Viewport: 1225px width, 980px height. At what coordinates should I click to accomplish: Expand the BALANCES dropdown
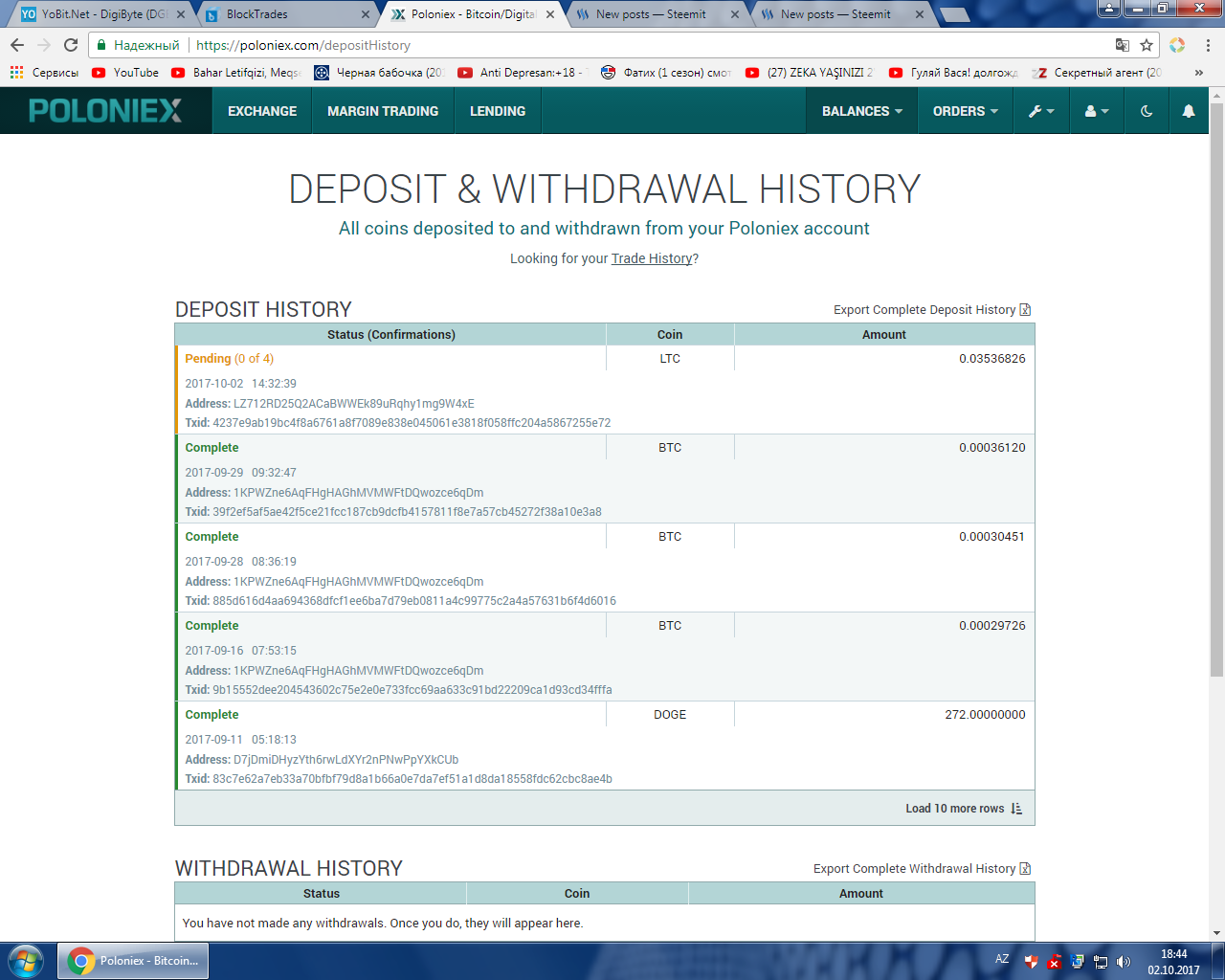[862, 111]
